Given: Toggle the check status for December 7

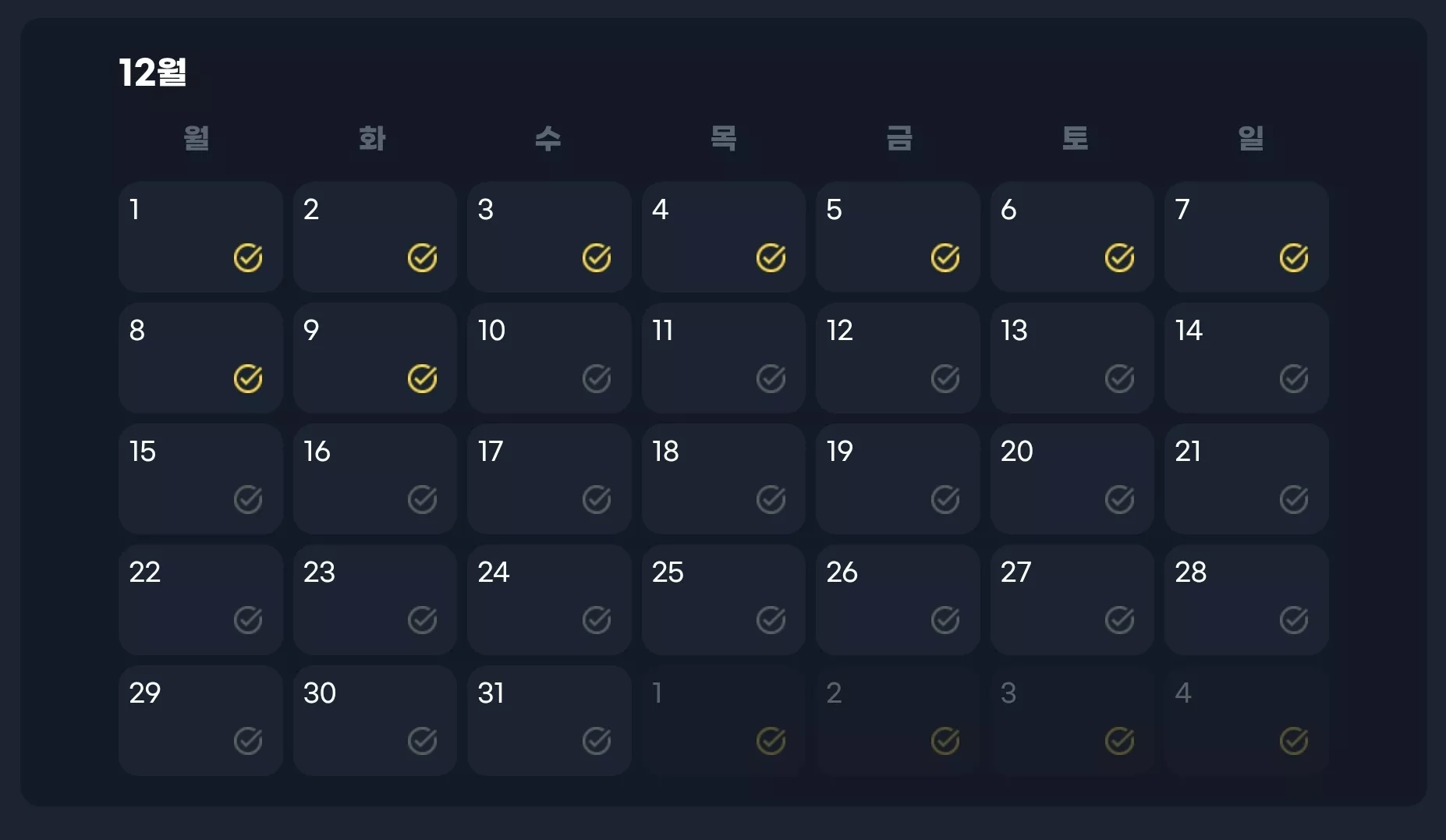Looking at the screenshot, I should [1294, 257].
